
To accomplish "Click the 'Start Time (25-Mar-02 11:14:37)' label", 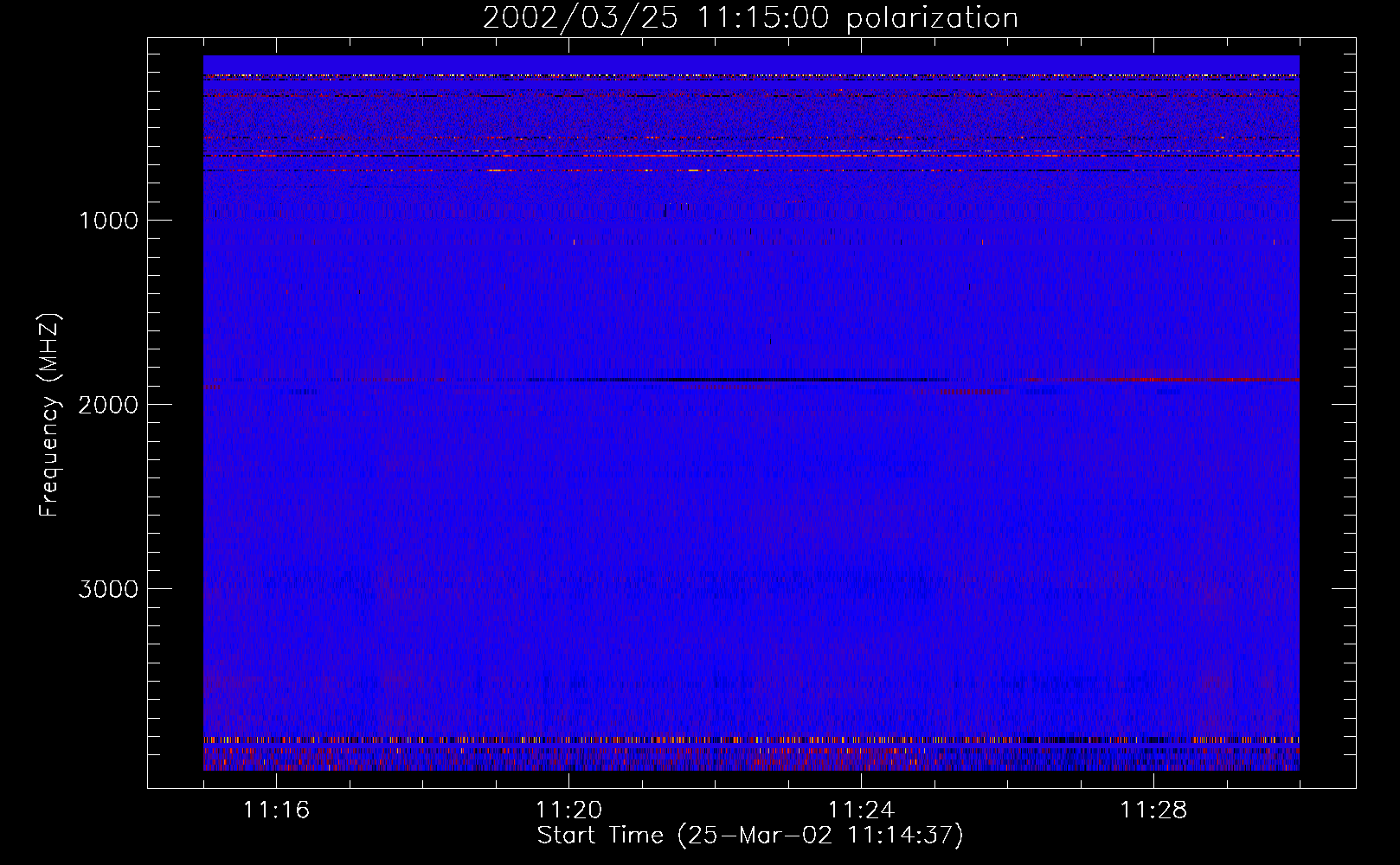I will (x=750, y=836).
